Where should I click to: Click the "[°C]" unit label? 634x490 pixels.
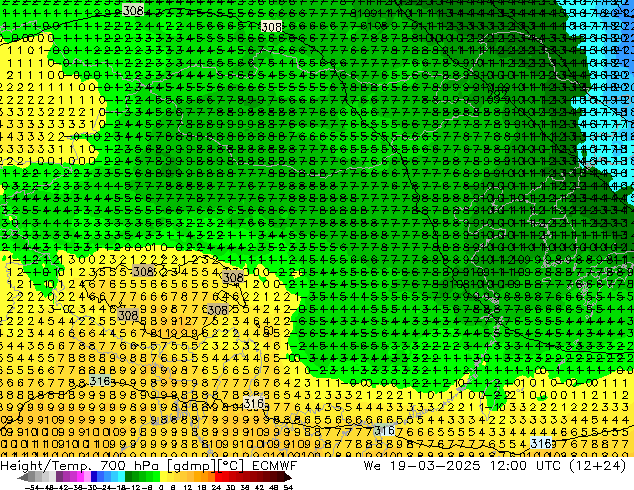(231, 466)
